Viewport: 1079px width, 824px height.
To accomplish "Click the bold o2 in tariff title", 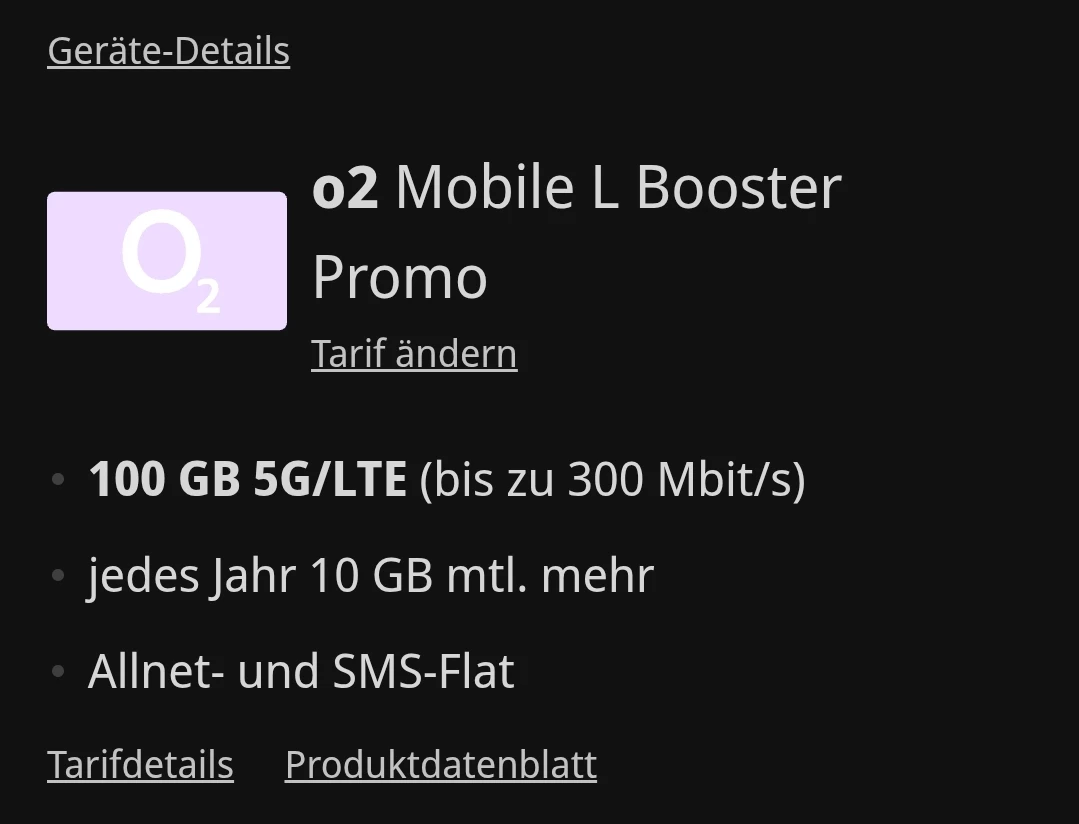I will point(345,188).
